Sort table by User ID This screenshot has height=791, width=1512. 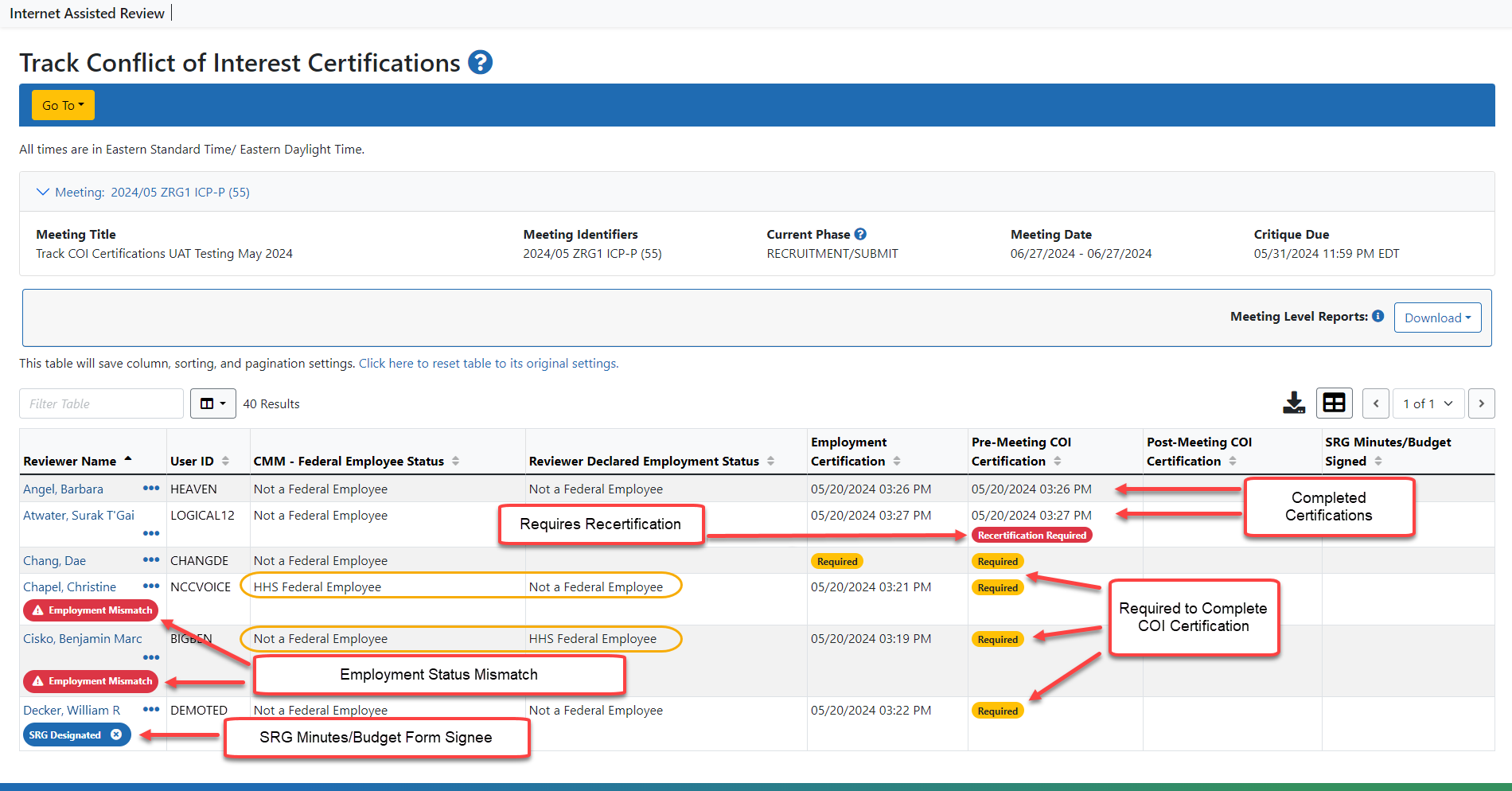(199, 461)
